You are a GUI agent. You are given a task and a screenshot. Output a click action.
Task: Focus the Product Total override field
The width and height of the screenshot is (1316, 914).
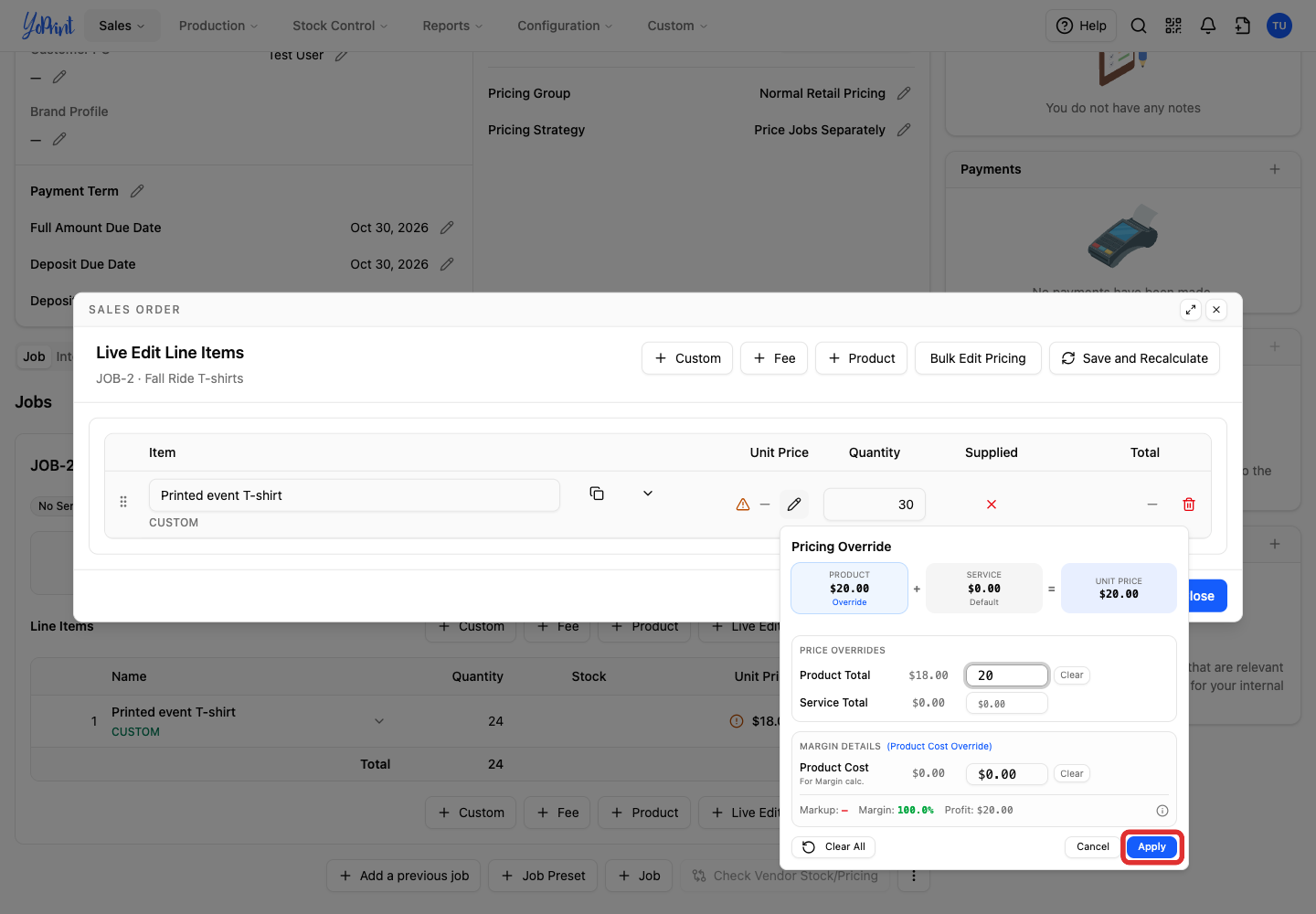click(1007, 675)
